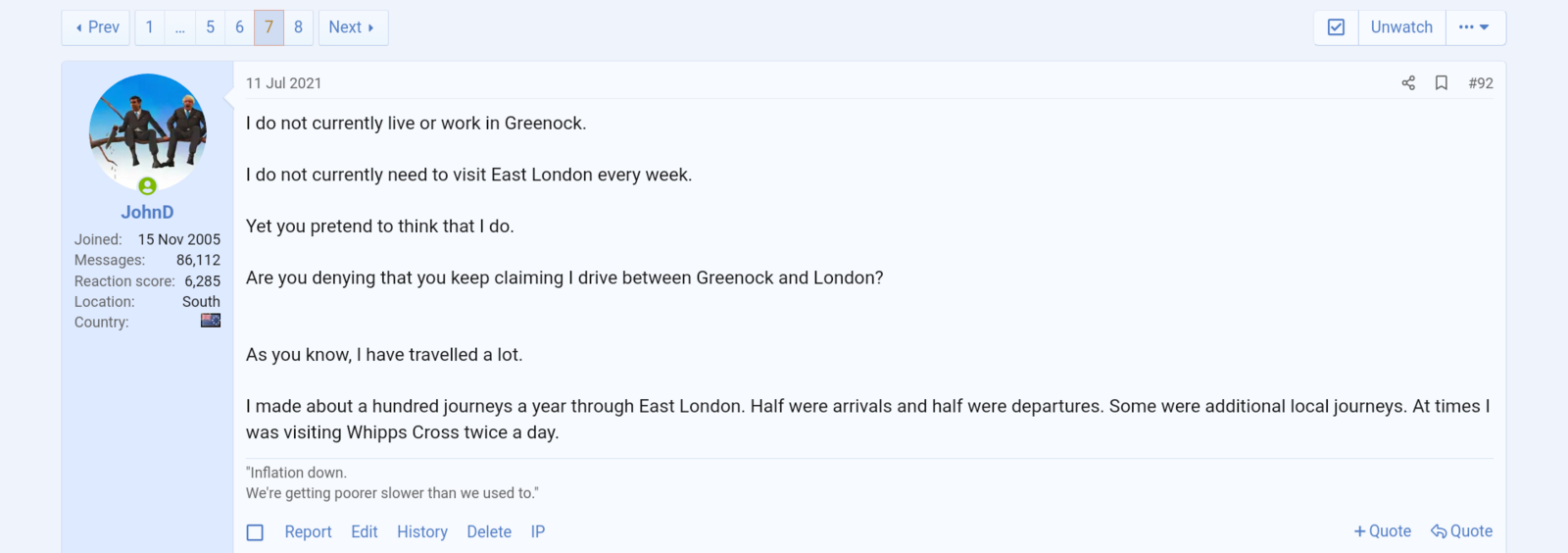Tick the mark-read checkbox beside Unwatch

point(1336,27)
